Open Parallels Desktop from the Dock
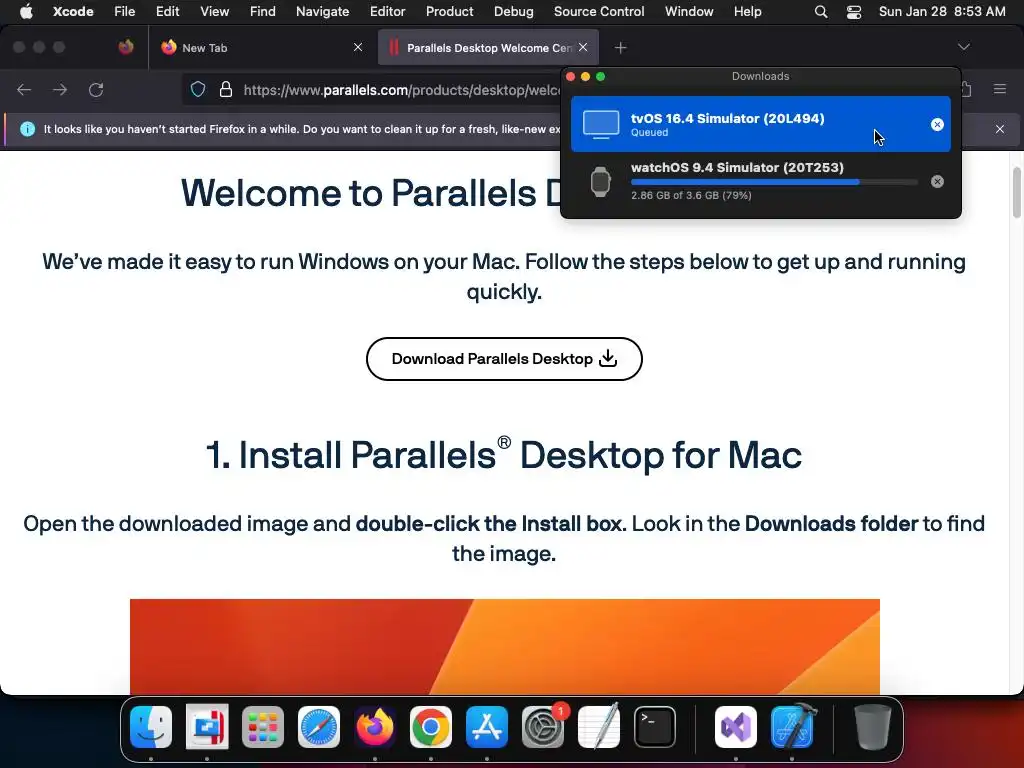The image size is (1024, 768). pyautogui.click(x=207, y=726)
